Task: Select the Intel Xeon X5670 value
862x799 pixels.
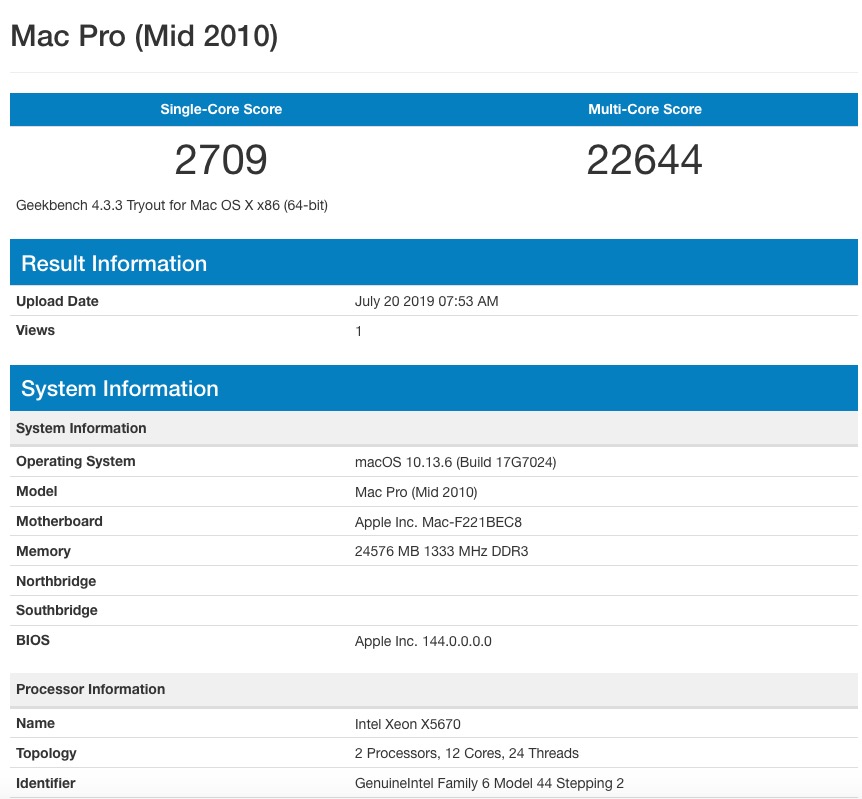Action: 407,724
